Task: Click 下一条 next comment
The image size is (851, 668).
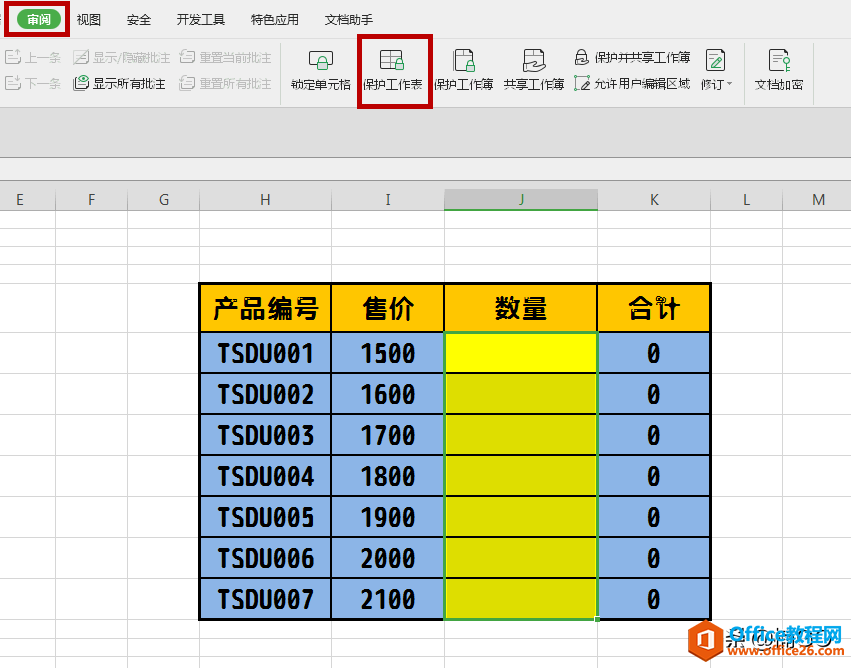Action: [33, 84]
